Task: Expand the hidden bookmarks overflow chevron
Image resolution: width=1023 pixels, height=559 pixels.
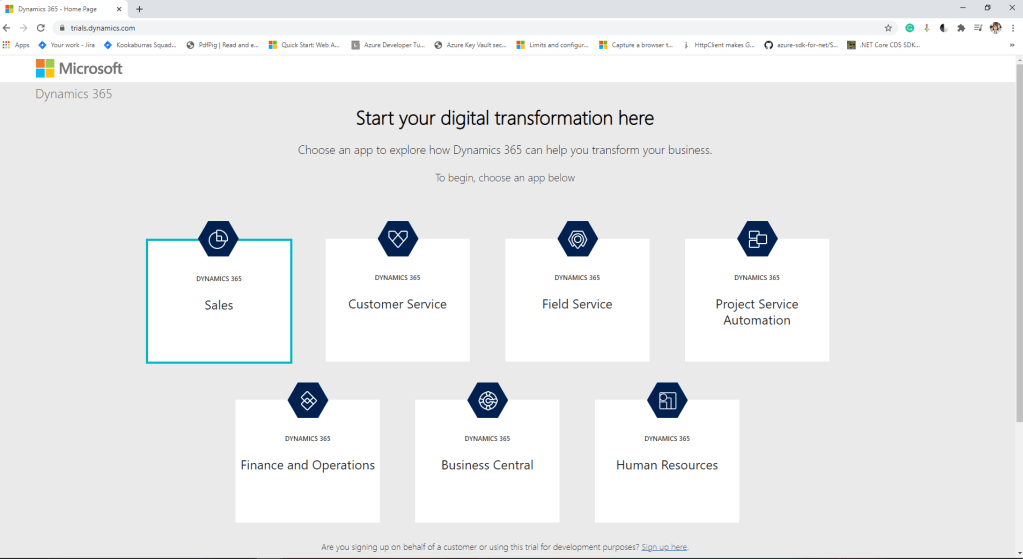Action: tap(1014, 45)
